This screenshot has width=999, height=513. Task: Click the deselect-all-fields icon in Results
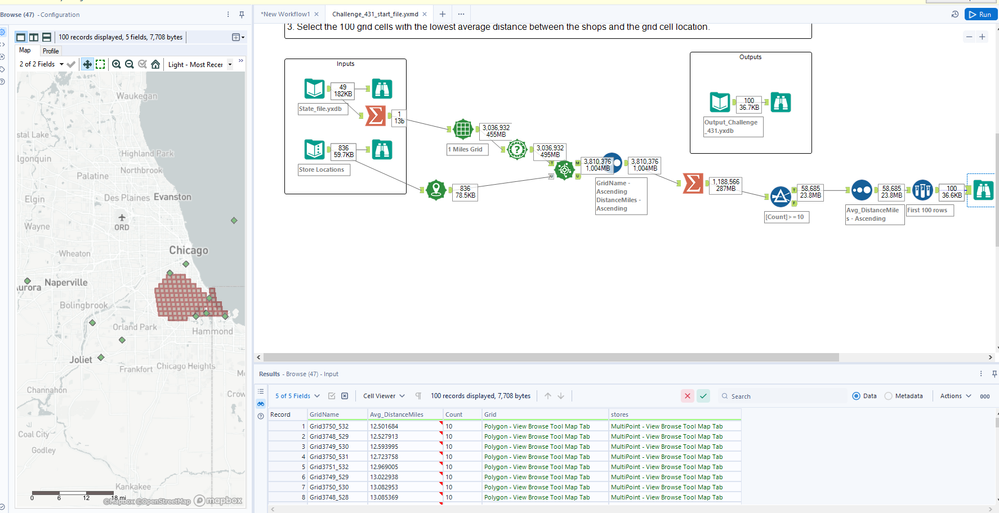(x=344, y=396)
